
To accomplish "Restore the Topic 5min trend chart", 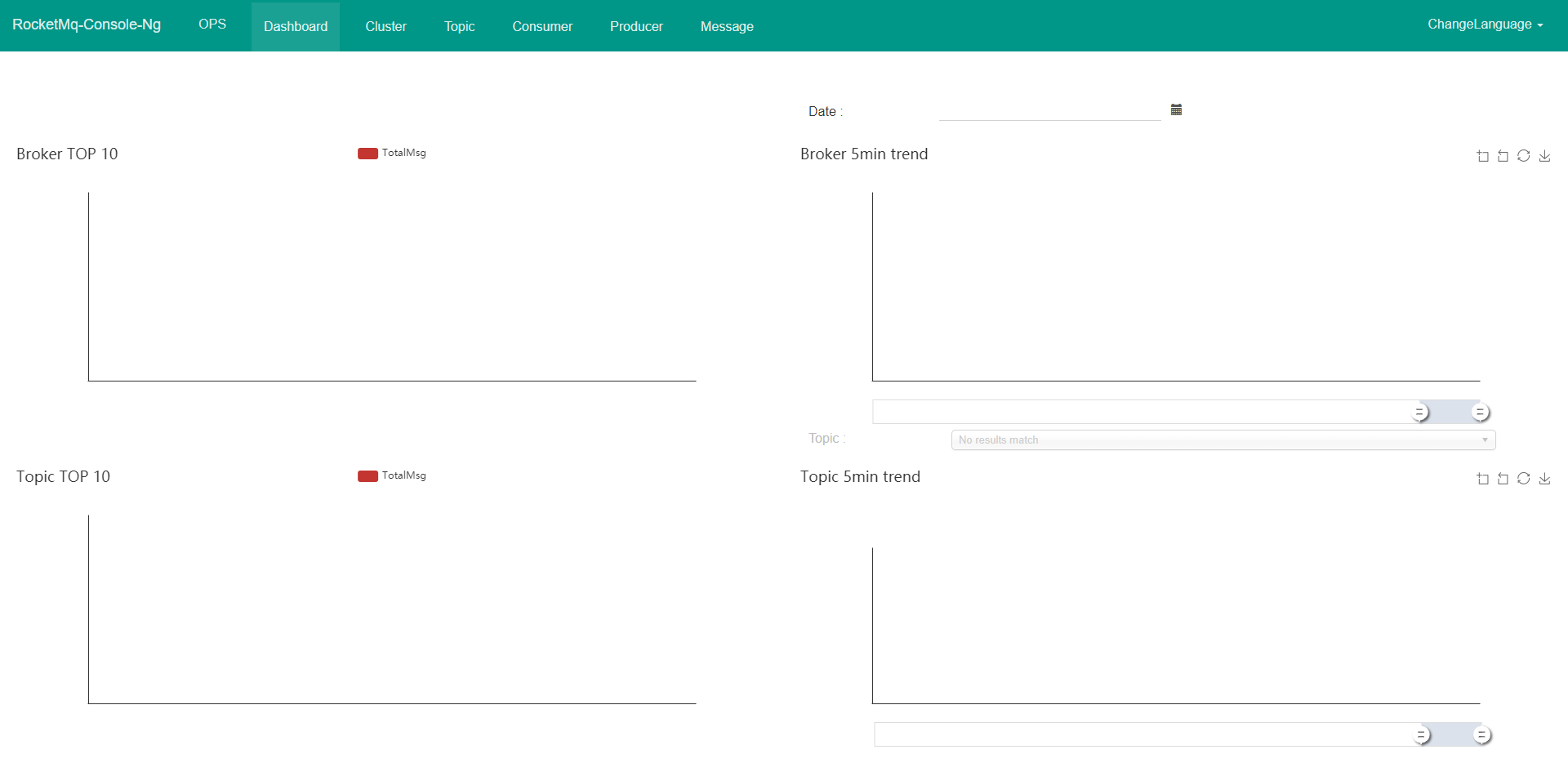I will (1524, 479).
